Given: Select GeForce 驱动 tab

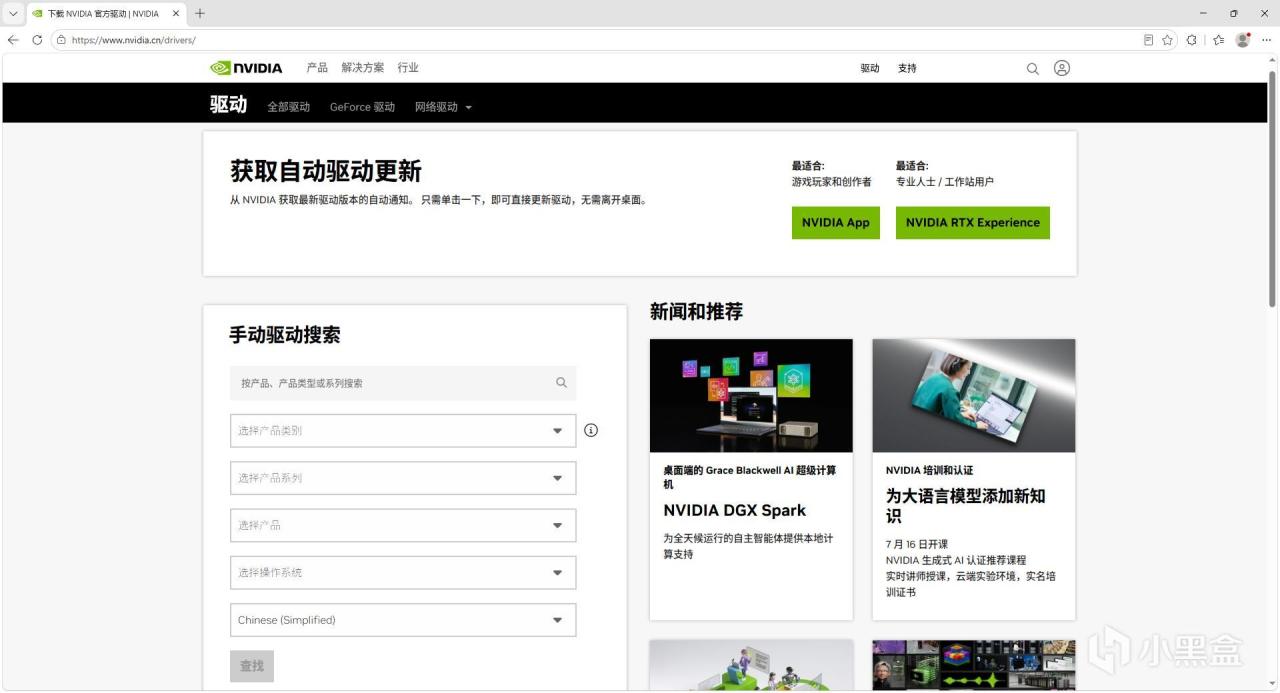Looking at the screenshot, I should pos(362,107).
